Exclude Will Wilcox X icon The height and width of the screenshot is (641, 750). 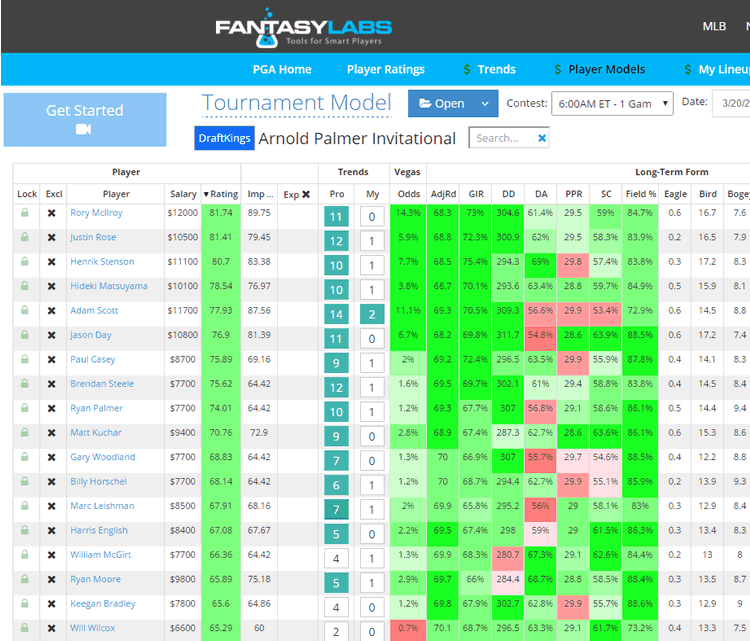[52, 628]
